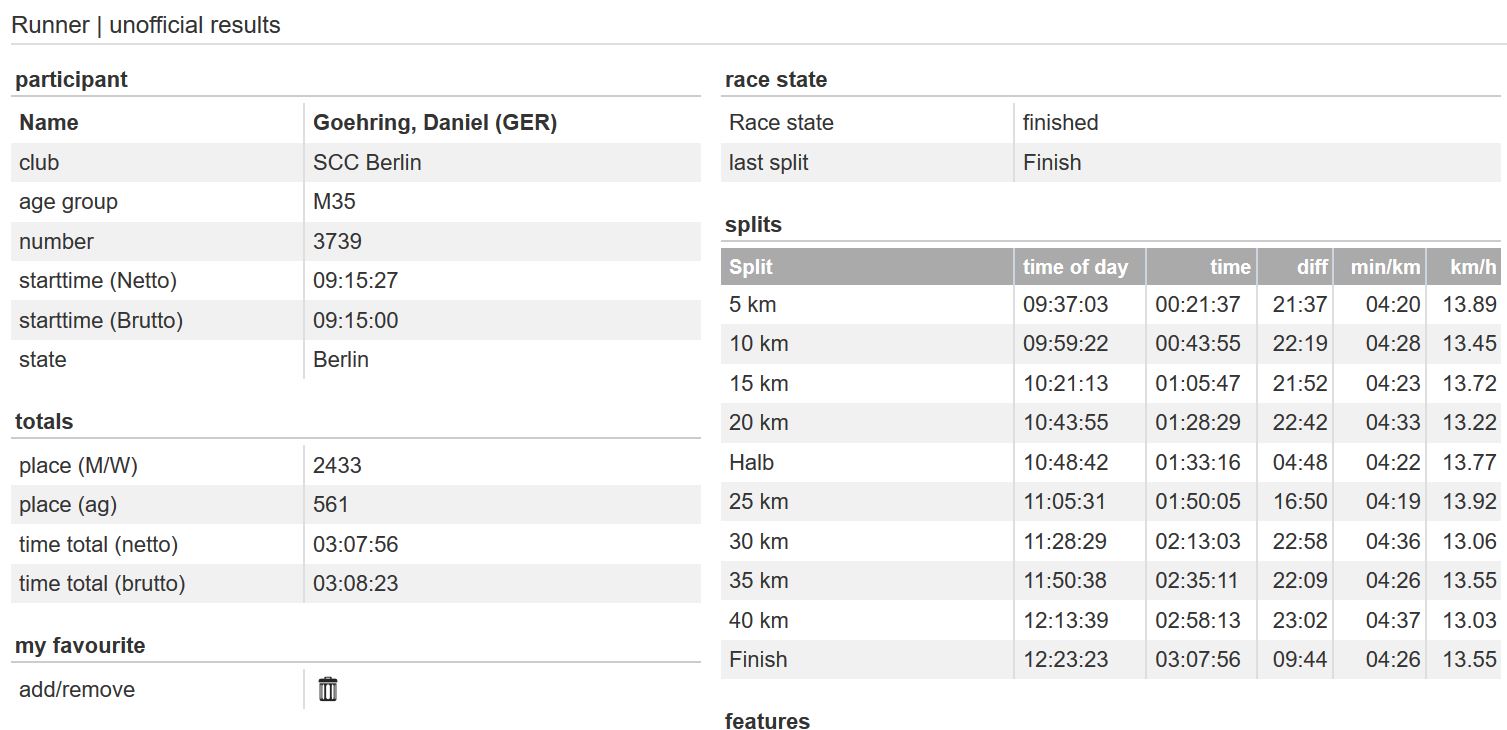Click the Race state value finished
The height and width of the screenshot is (730, 1507).
point(1060,123)
